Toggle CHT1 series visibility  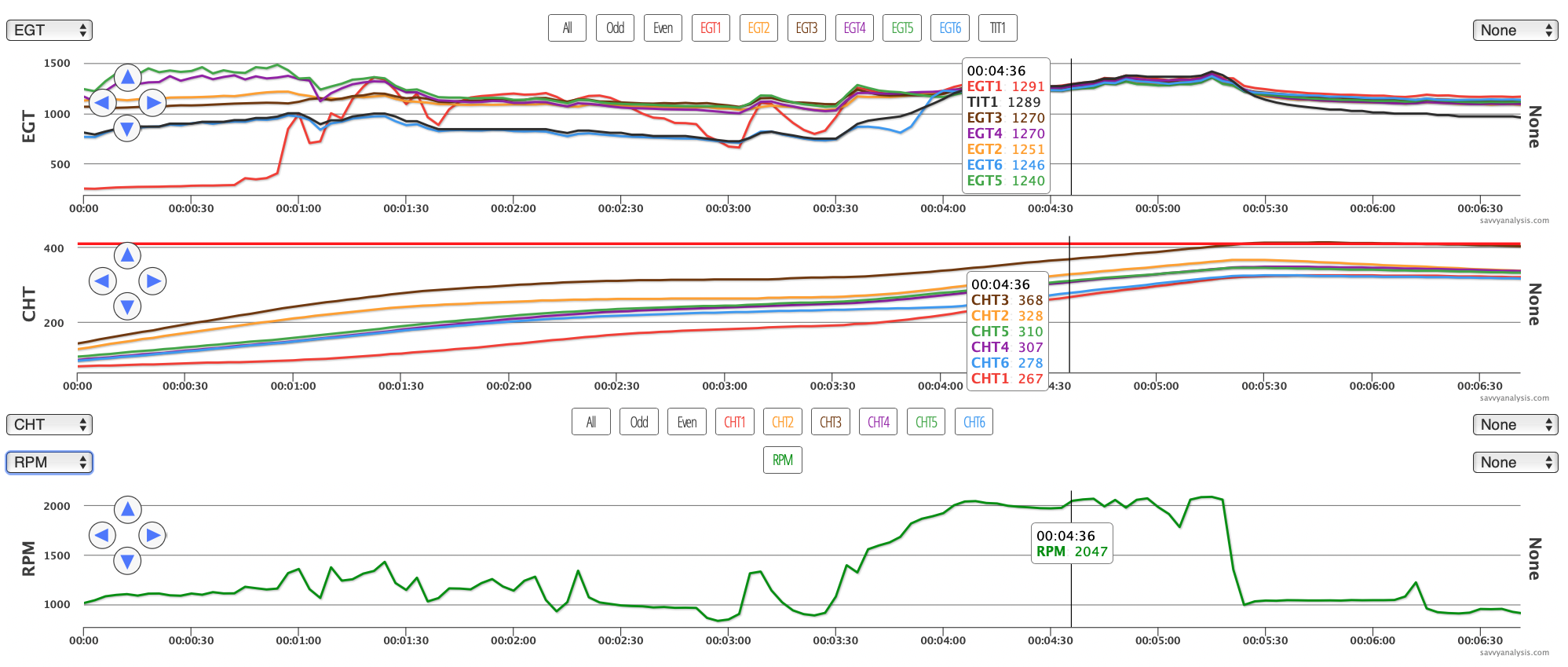coord(735,422)
